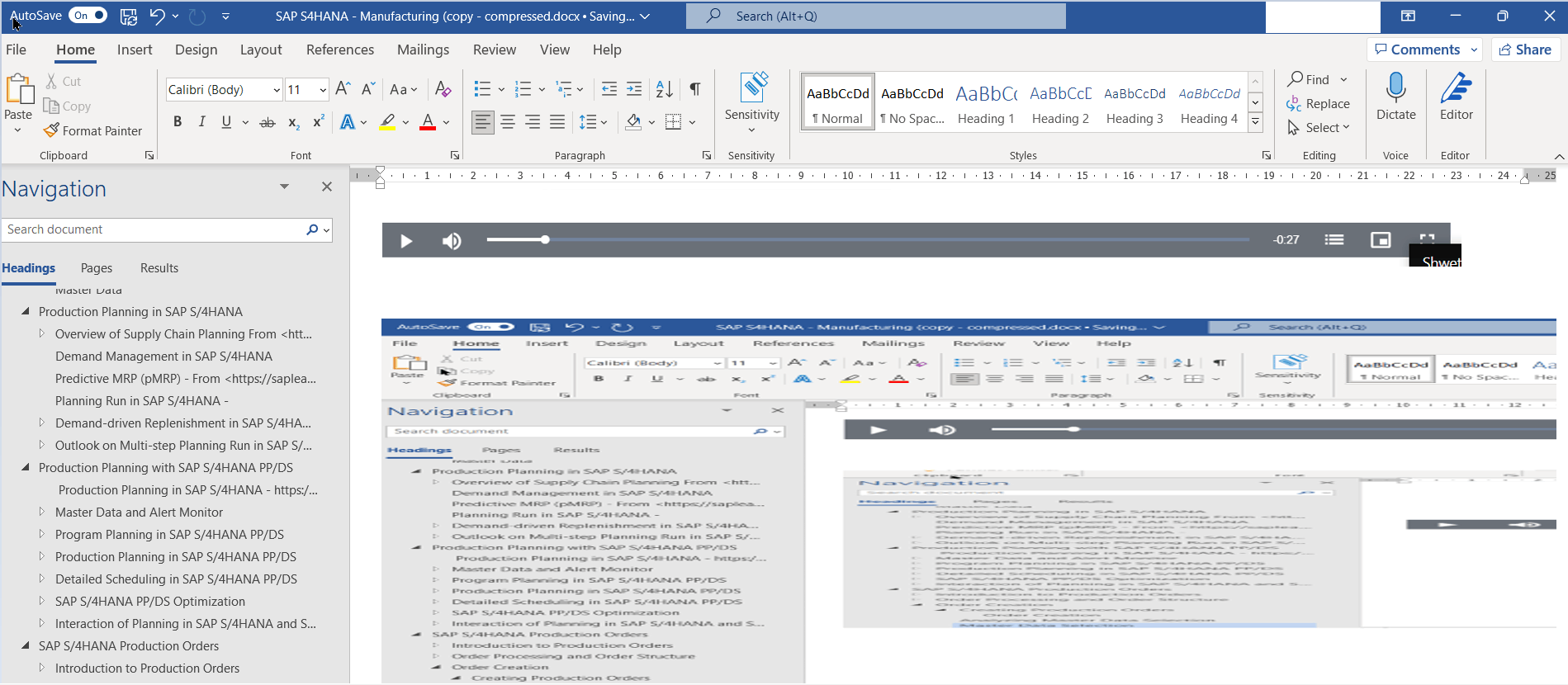Image resolution: width=1568 pixels, height=685 pixels.
Task: Expand Master Data and Alert Monitor heading
Action: click(42, 512)
